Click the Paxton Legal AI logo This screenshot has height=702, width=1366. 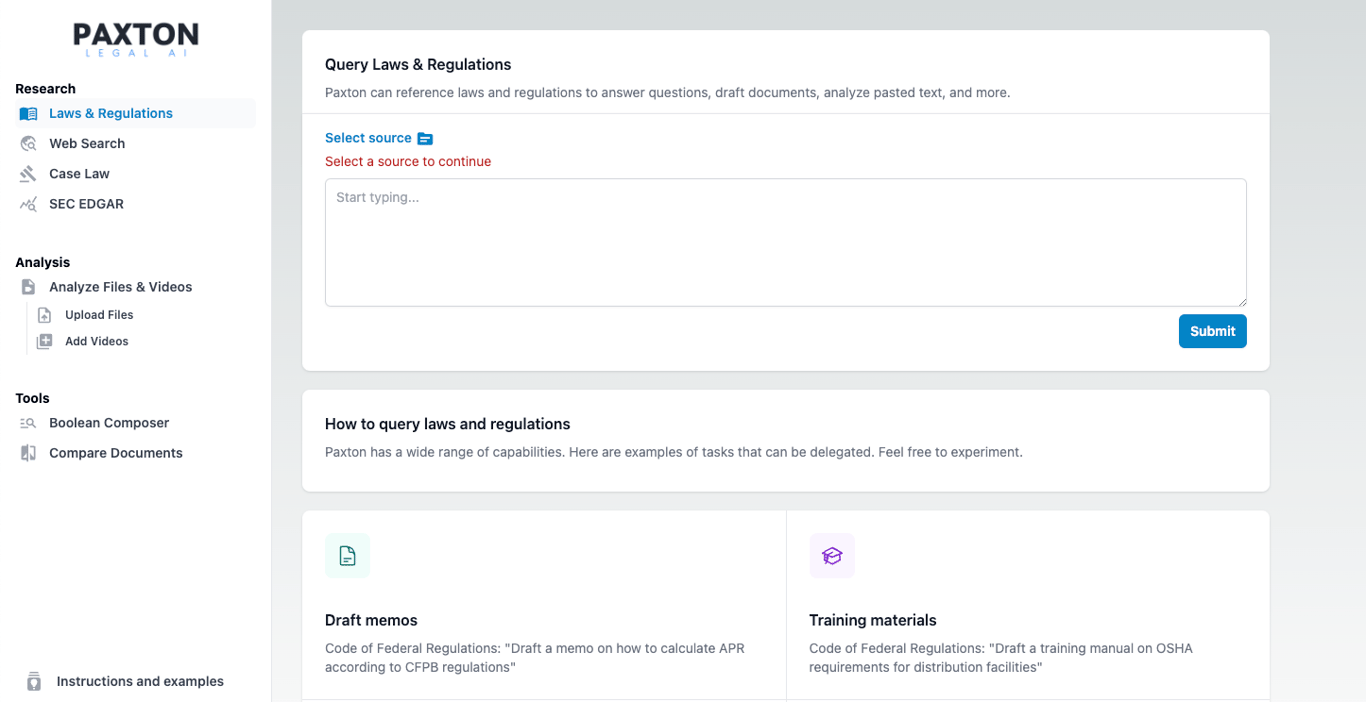135,38
